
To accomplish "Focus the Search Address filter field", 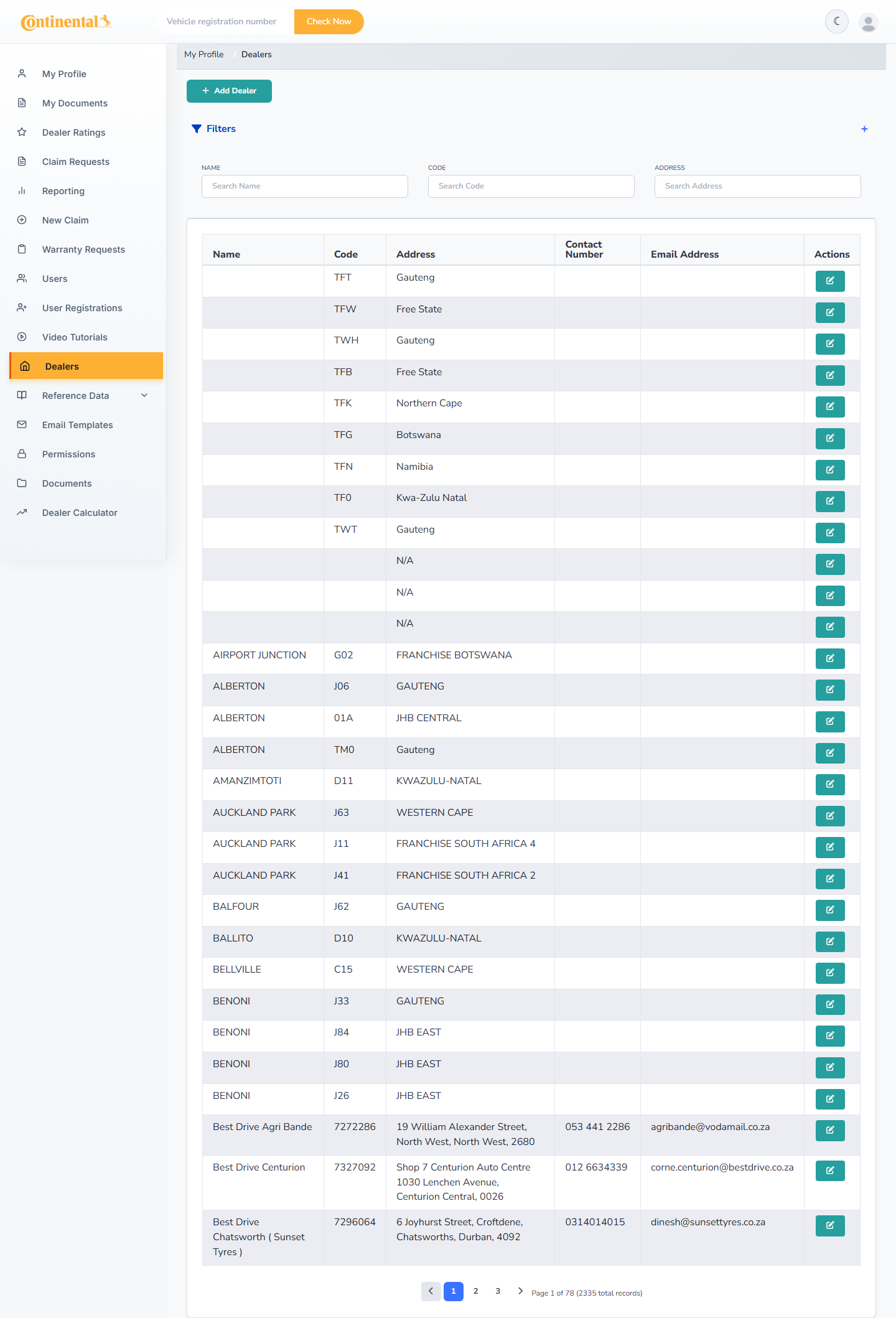I will pos(758,186).
